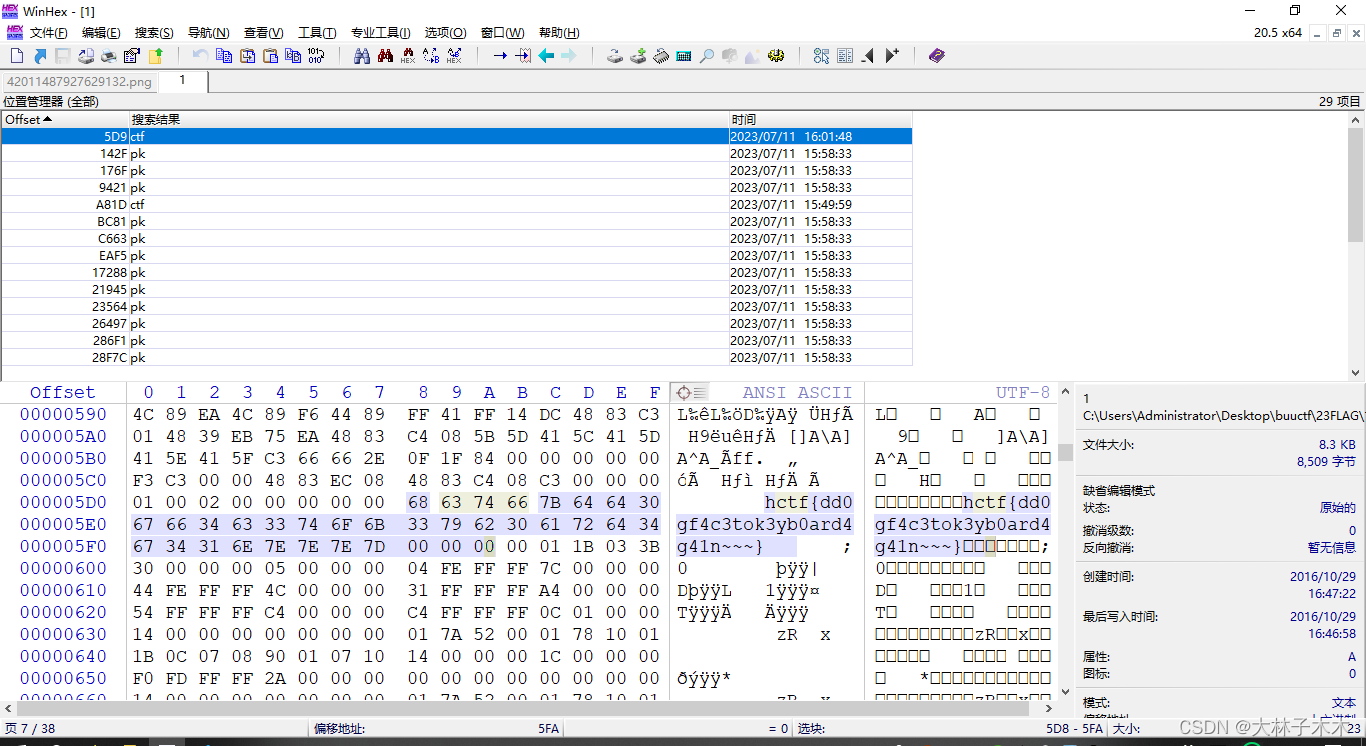Open the 搜索(S) menu

(154, 33)
